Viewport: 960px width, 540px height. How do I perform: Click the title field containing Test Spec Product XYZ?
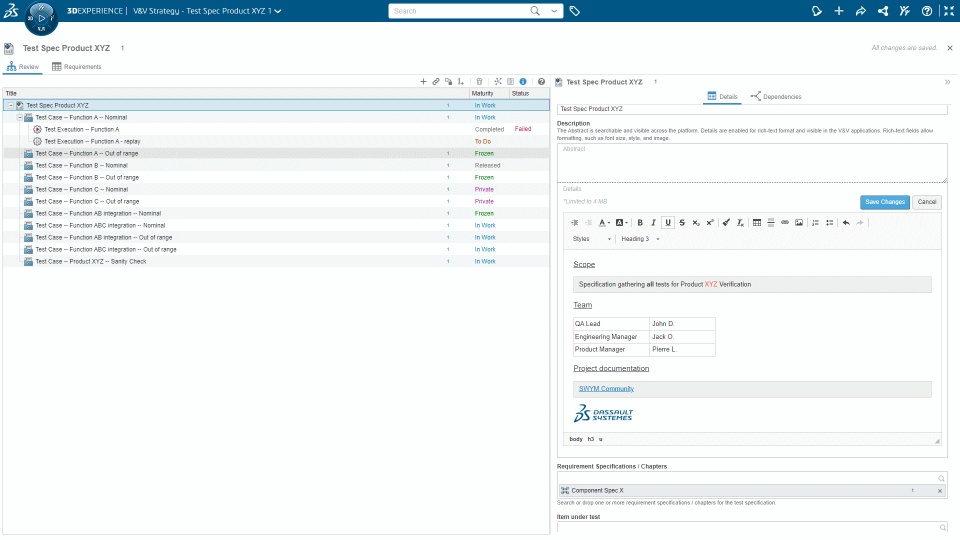[752, 109]
